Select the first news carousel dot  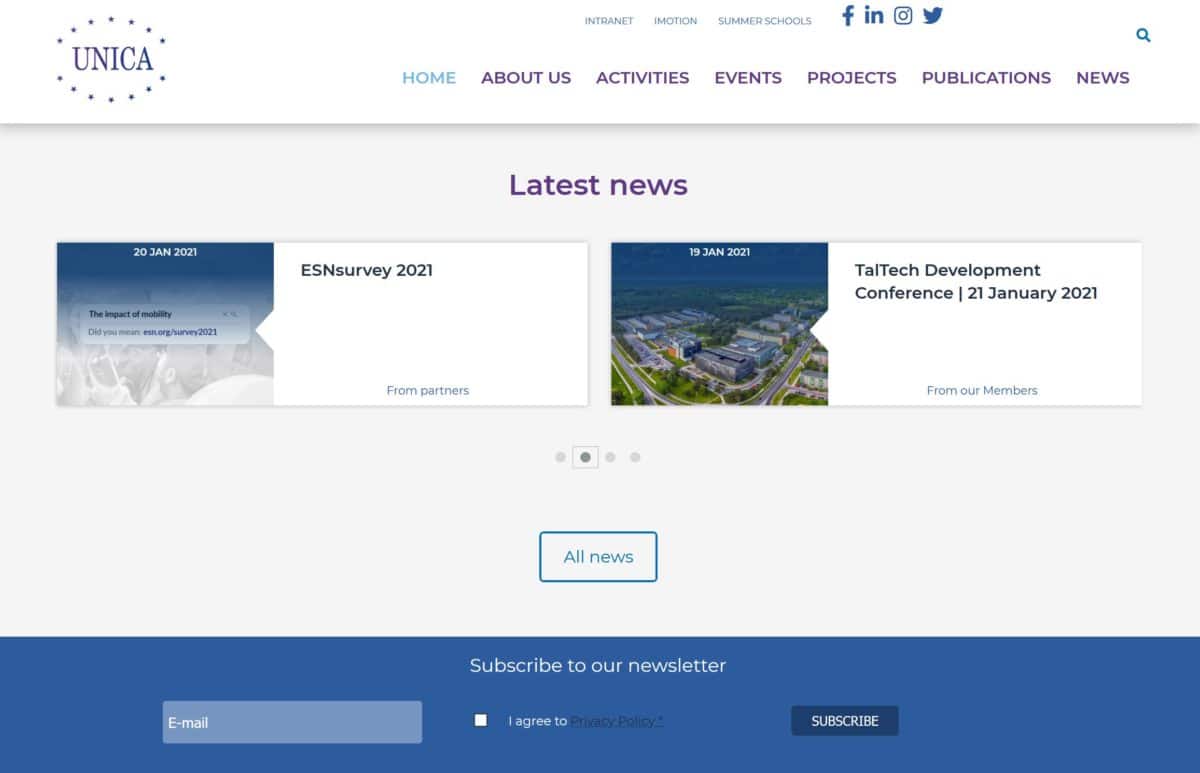click(560, 457)
